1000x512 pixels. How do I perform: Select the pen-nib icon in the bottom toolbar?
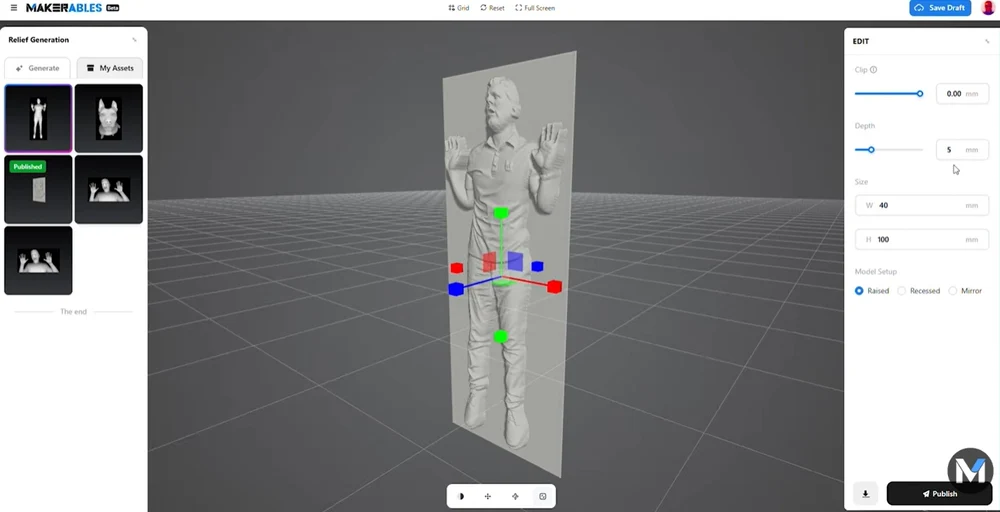515,496
